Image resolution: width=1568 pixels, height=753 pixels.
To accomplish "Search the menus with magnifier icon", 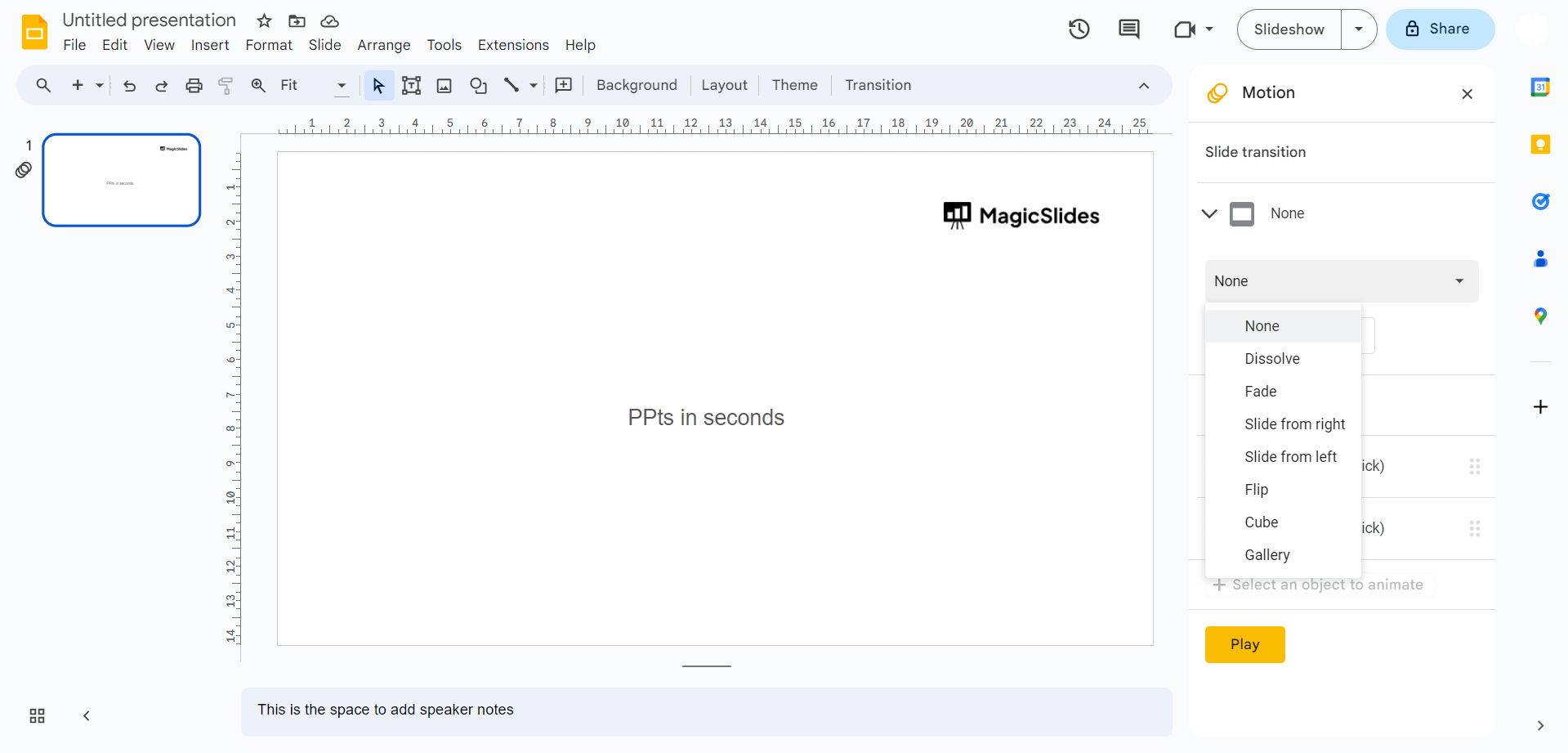I will coord(43,85).
